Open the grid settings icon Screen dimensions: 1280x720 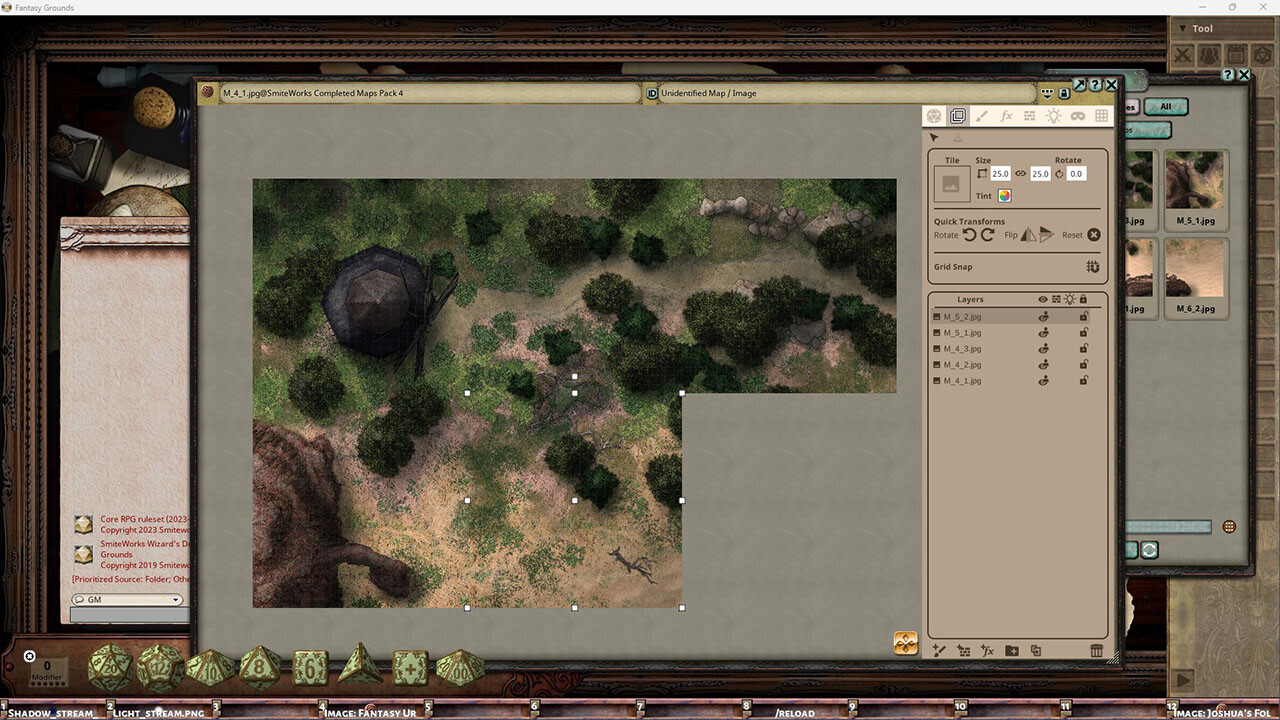tap(1100, 115)
